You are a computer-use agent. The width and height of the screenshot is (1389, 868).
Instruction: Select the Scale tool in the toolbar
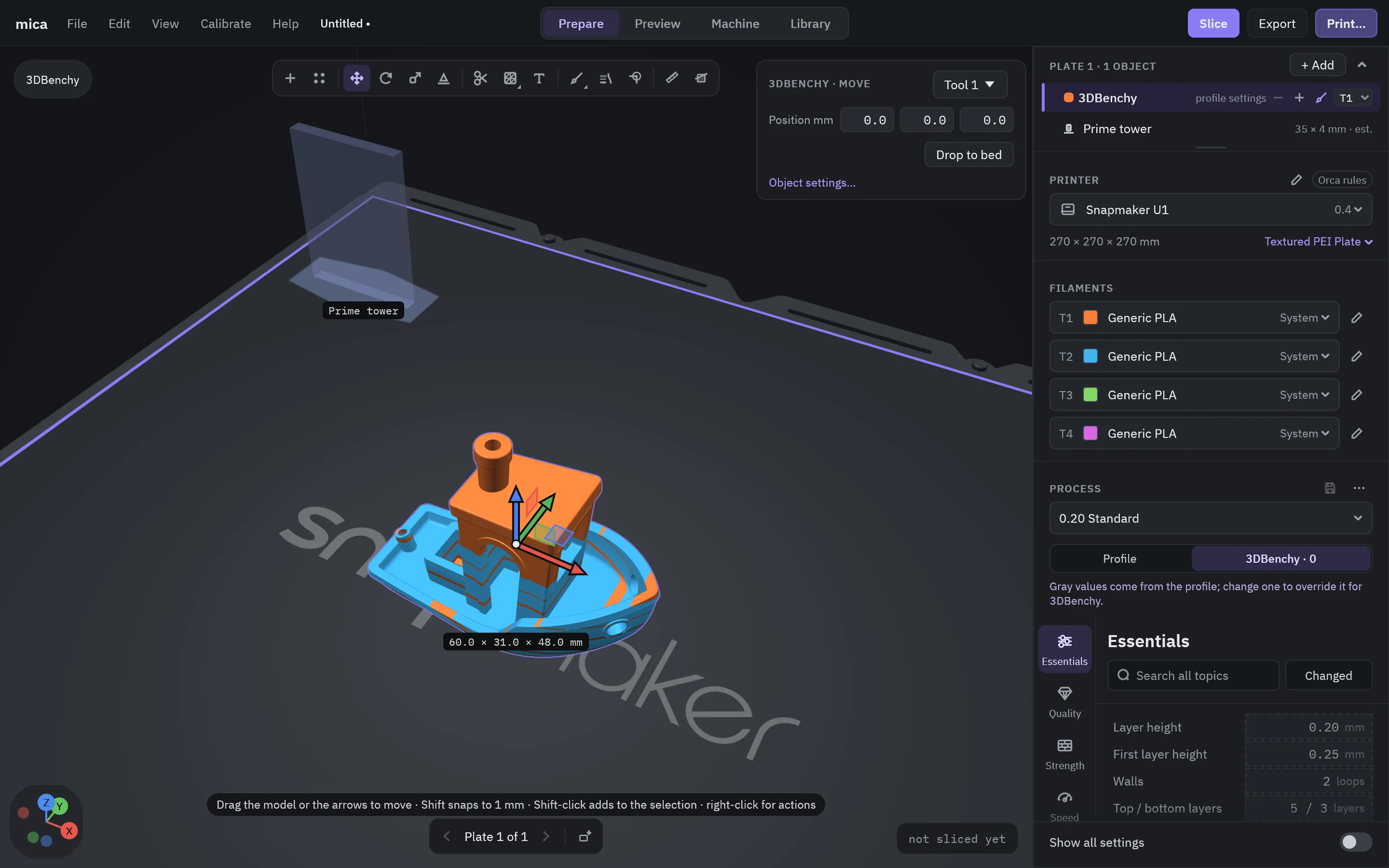click(414, 78)
